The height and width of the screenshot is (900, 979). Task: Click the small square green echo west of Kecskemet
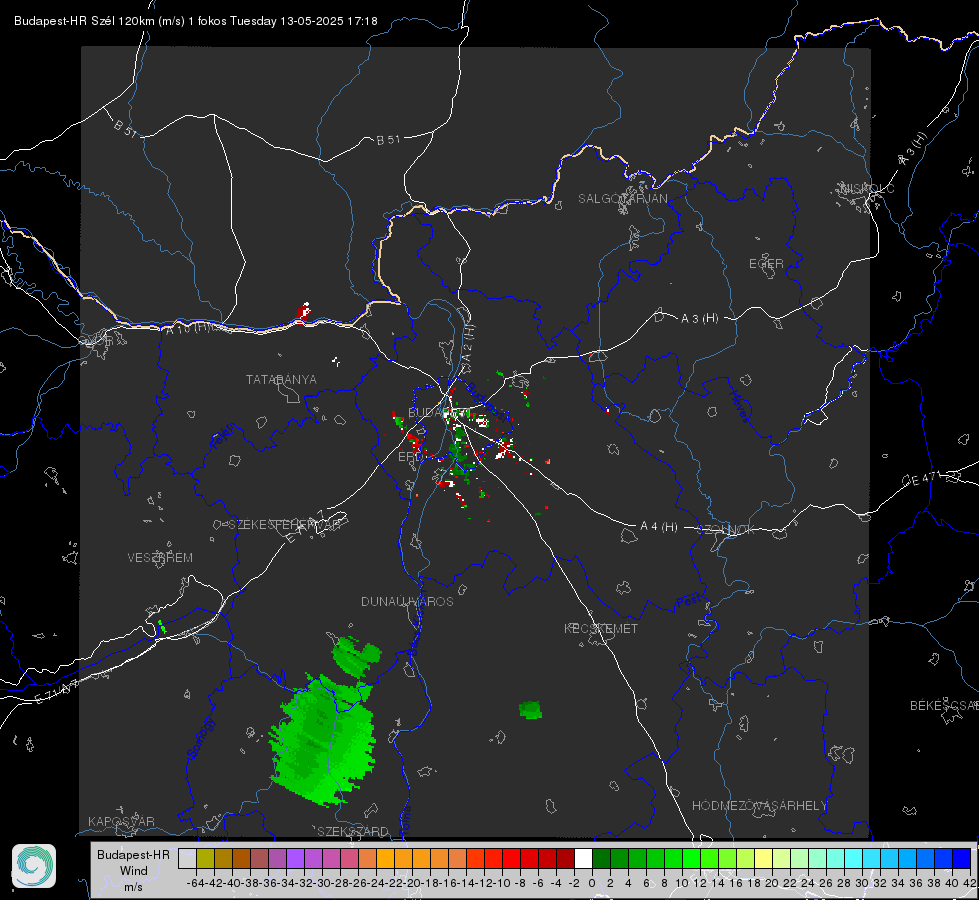[x=530, y=710]
